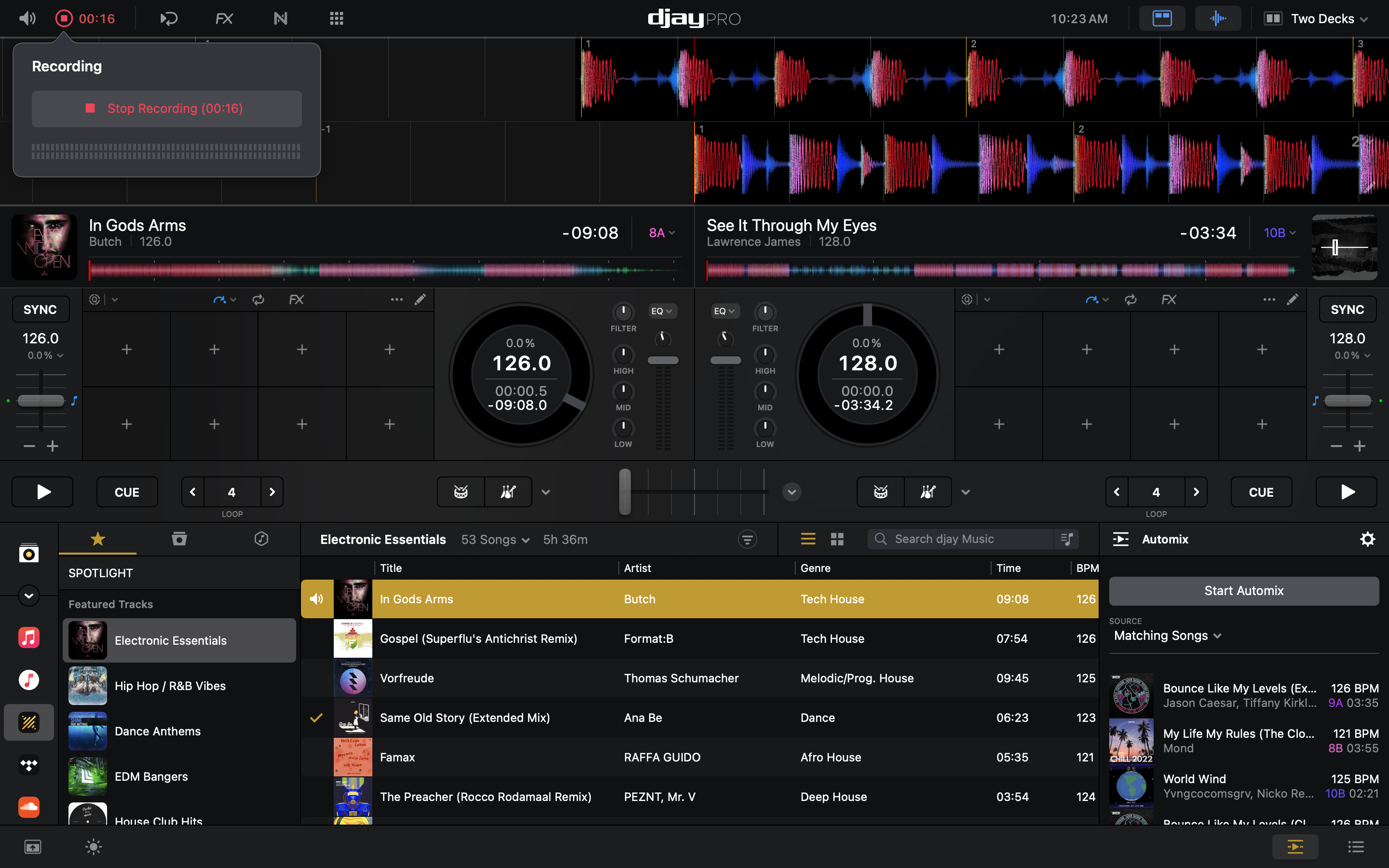Toggle SYNC on the left deck
Screen dimensions: 1389x868
[x=40, y=310]
